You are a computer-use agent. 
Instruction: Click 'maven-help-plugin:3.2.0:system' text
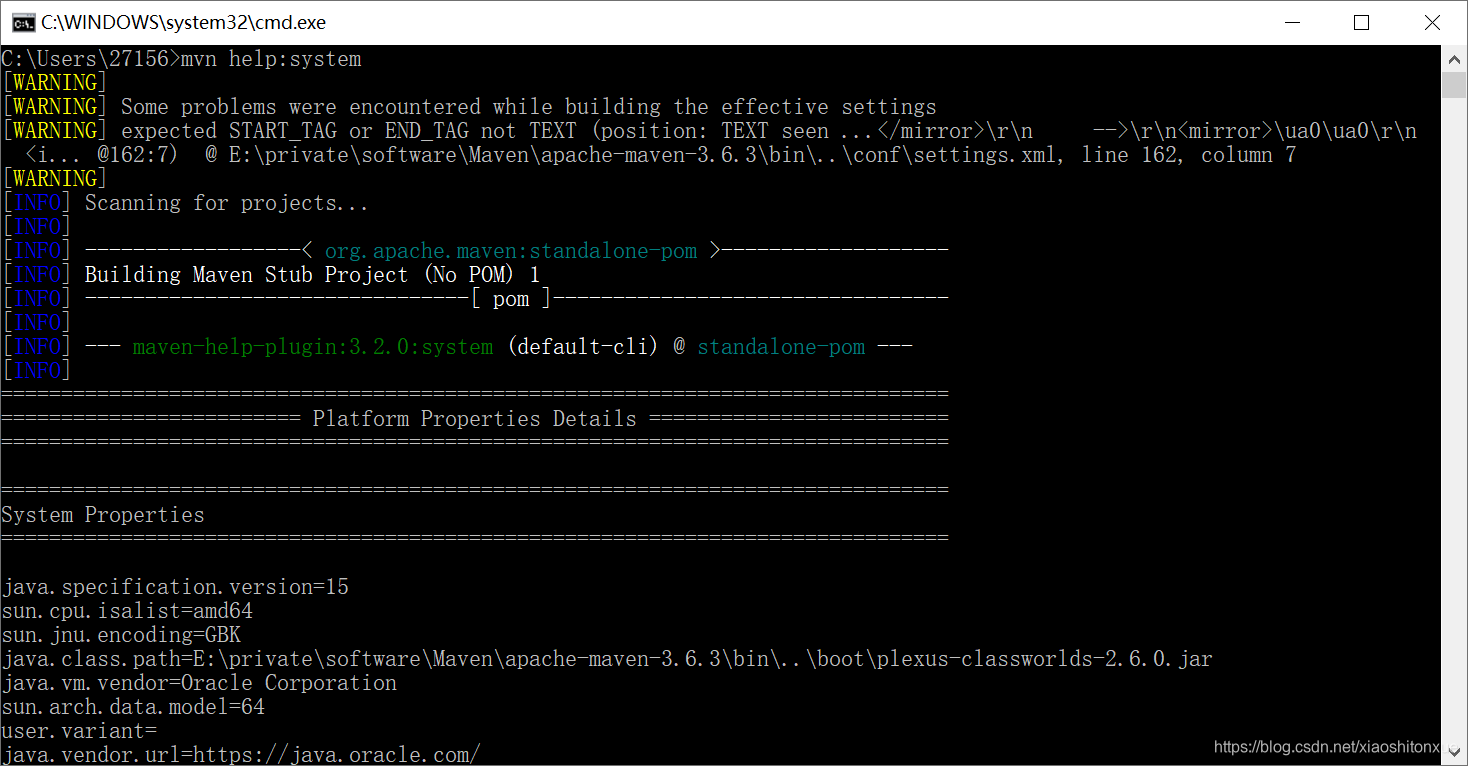click(x=313, y=347)
